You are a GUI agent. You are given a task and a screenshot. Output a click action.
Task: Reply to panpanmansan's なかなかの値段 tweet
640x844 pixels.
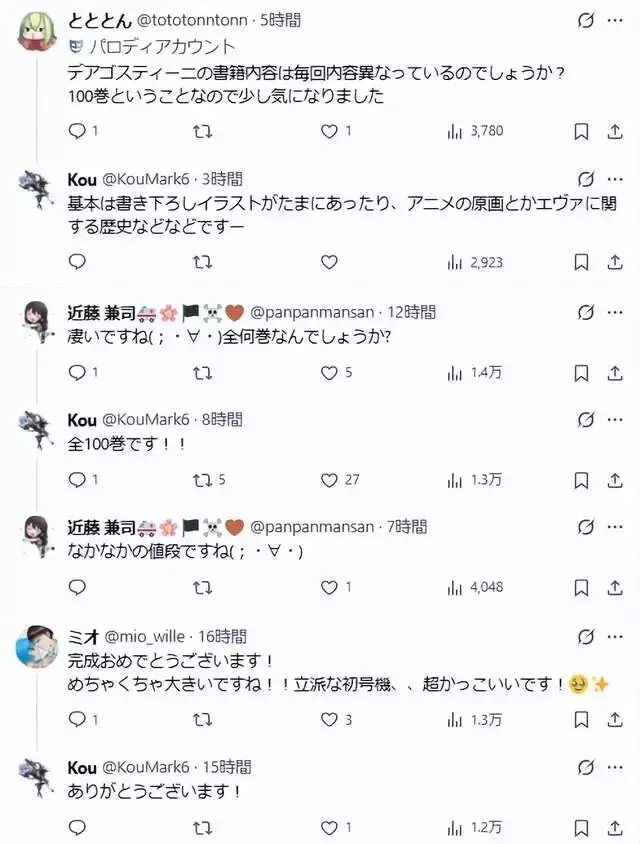77,588
